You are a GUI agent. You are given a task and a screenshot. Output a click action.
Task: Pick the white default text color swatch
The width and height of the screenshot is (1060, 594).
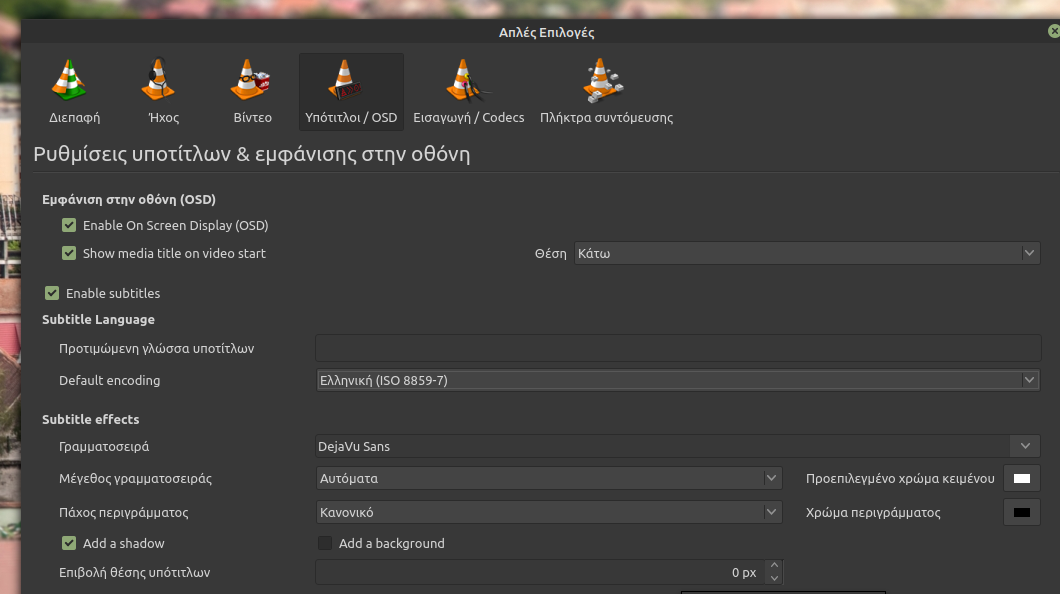(x=1021, y=478)
